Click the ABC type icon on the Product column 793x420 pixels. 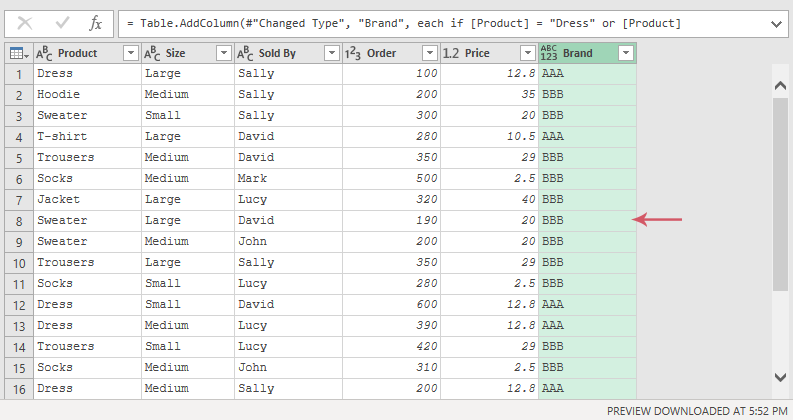tap(44, 53)
